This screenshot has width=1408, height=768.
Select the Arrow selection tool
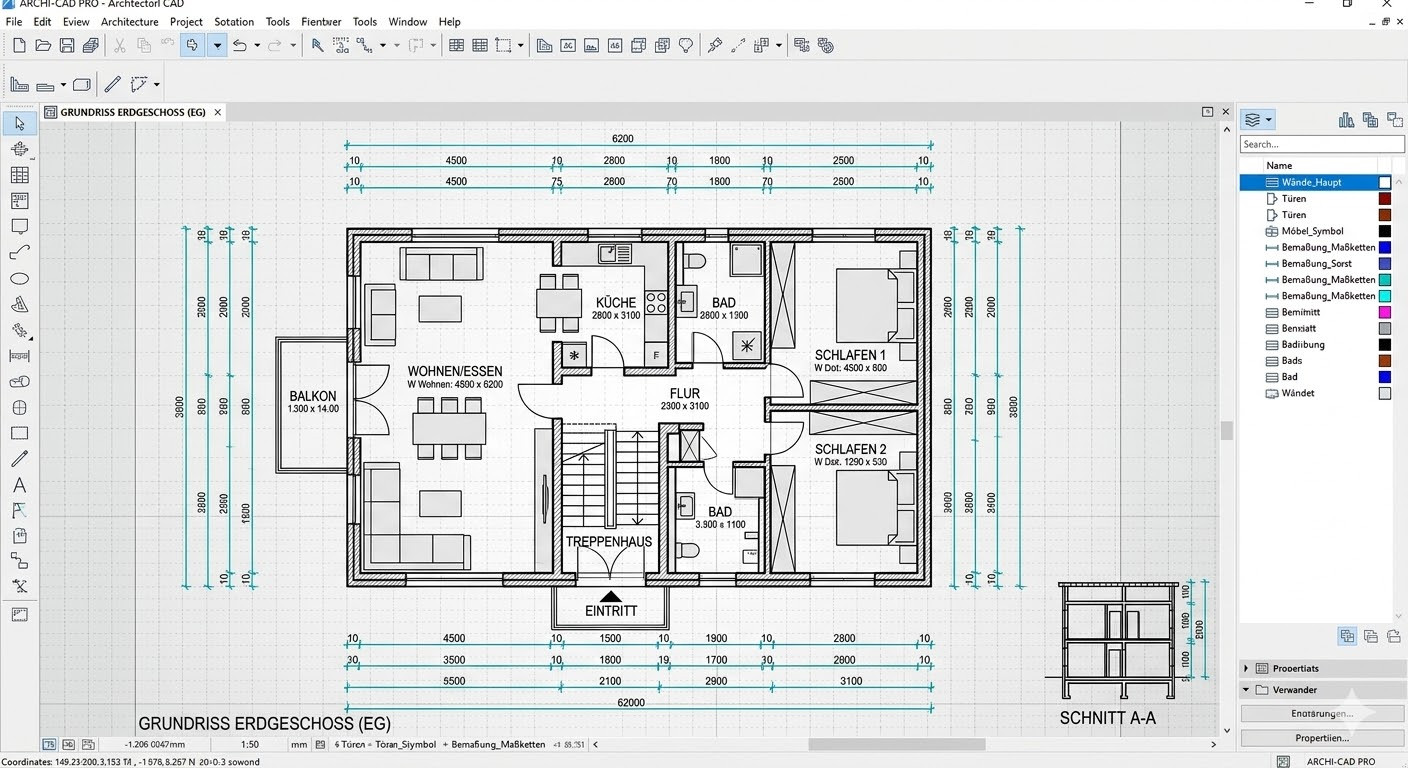click(x=18, y=122)
